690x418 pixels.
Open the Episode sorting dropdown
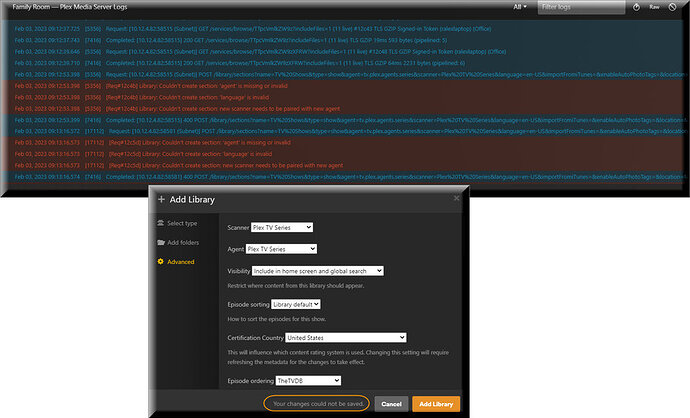296,304
